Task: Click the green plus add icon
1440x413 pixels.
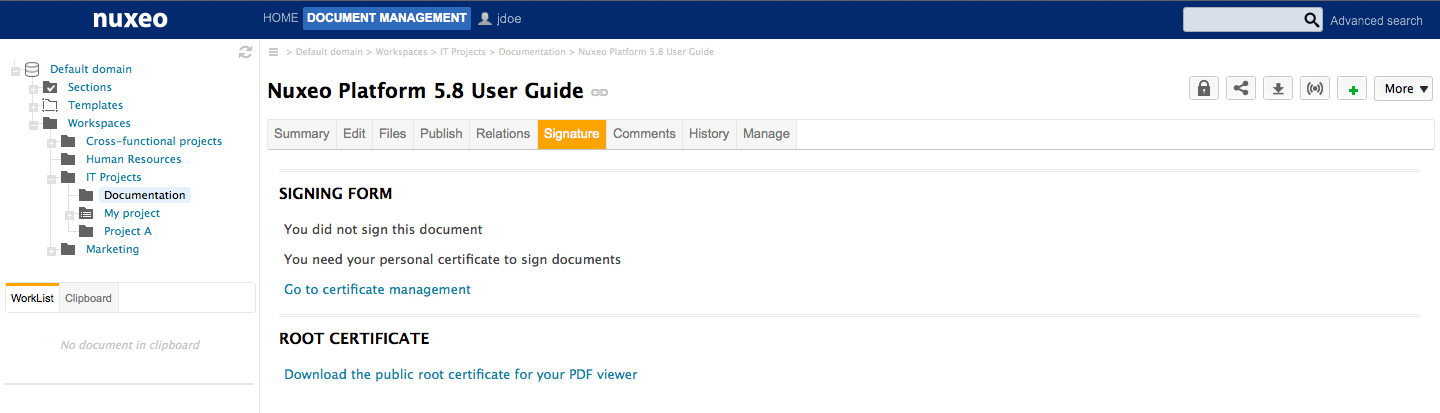Action: [1352, 88]
